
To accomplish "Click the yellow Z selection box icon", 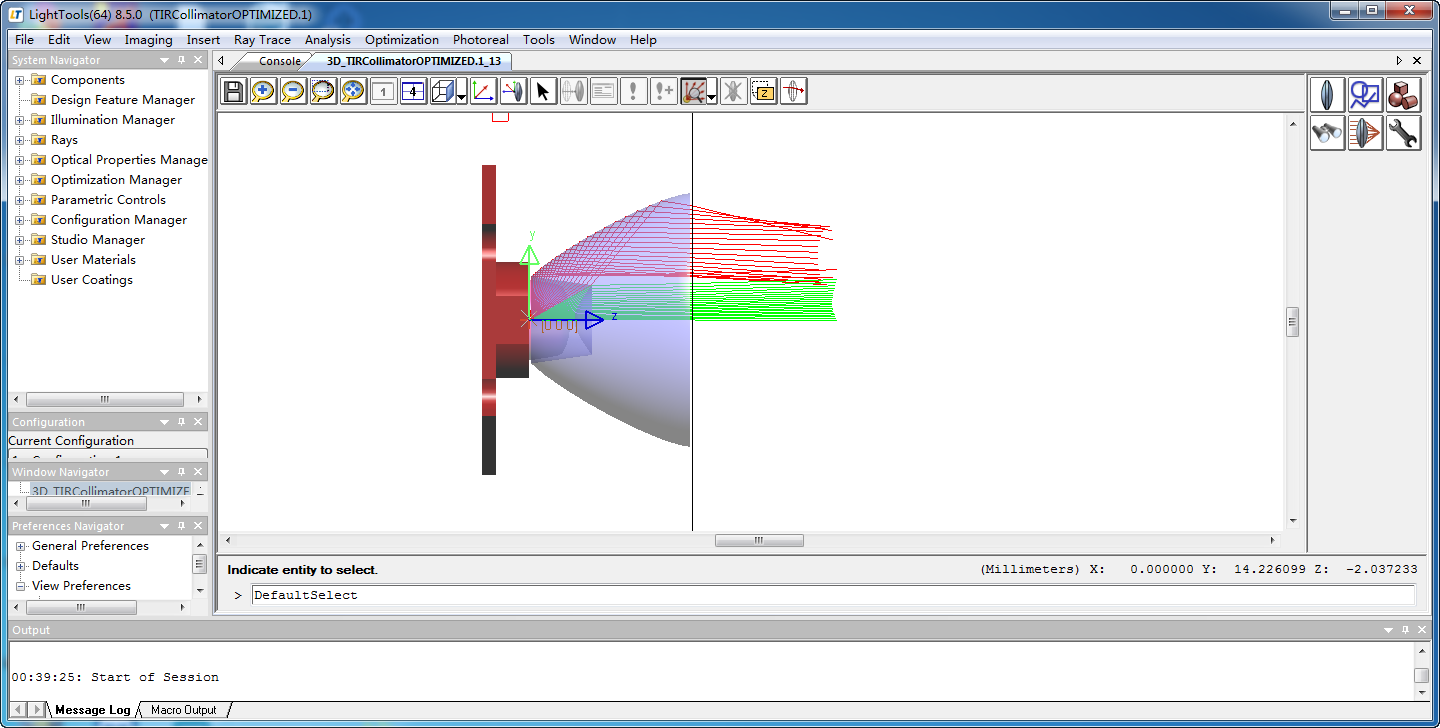I will click(x=763, y=92).
